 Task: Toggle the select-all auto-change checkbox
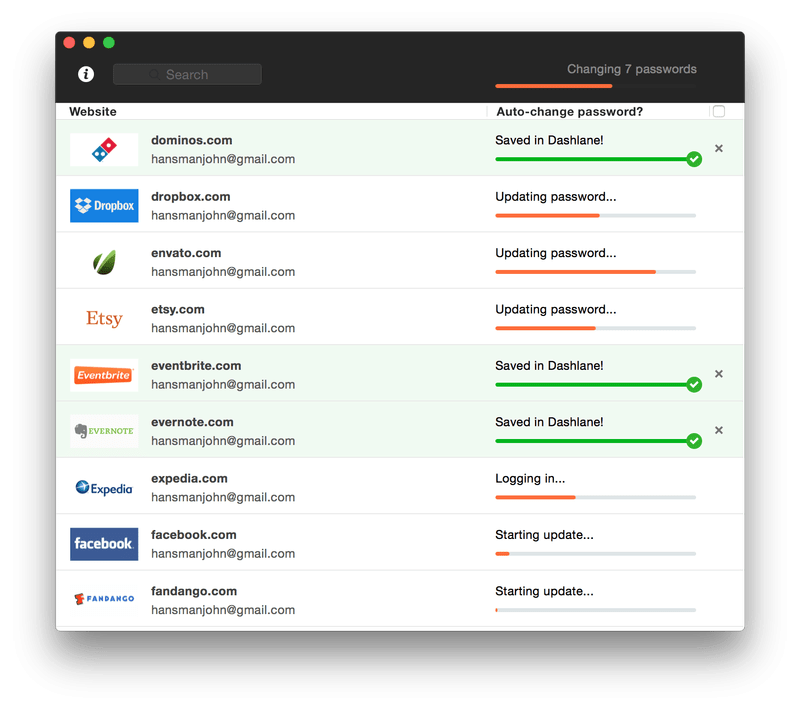pos(719,111)
